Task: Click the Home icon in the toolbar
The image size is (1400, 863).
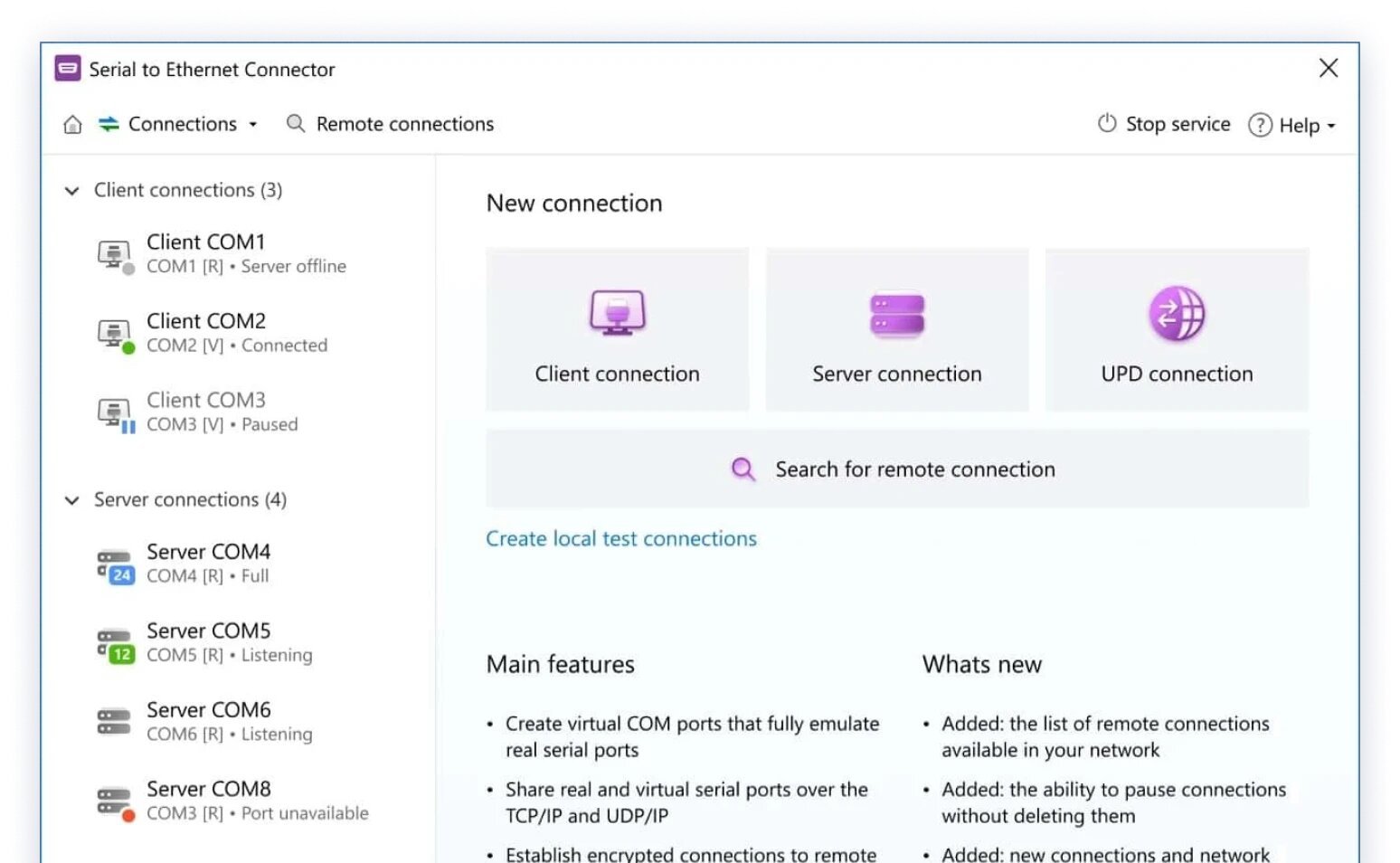Action: (x=71, y=124)
